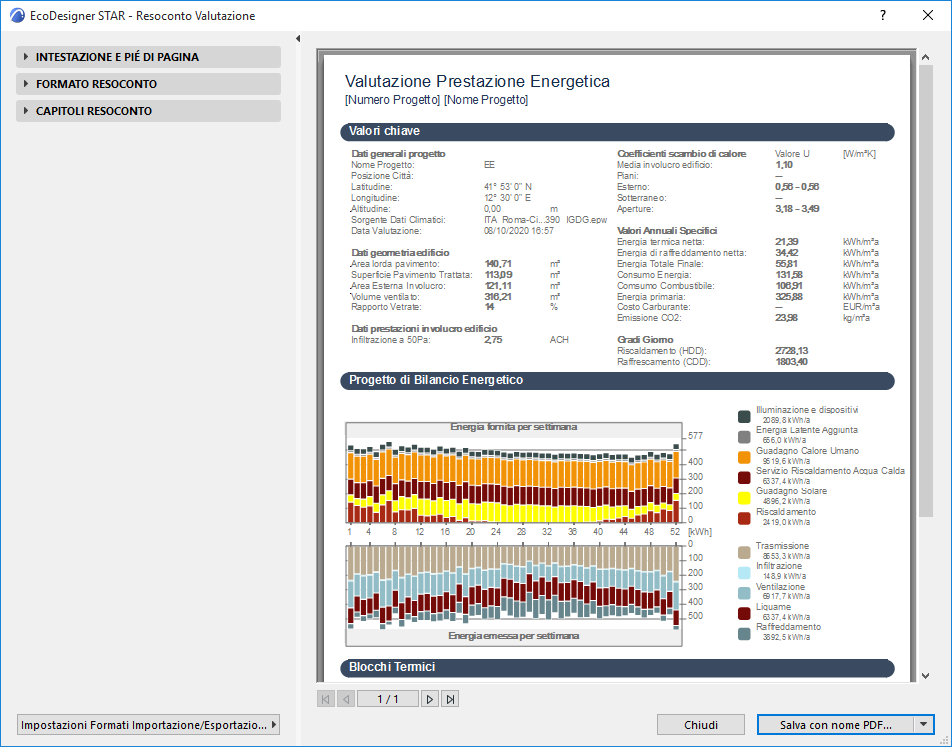Click the Valutazione Prestazione Energetica title
952x747 pixels.
pos(477,81)
